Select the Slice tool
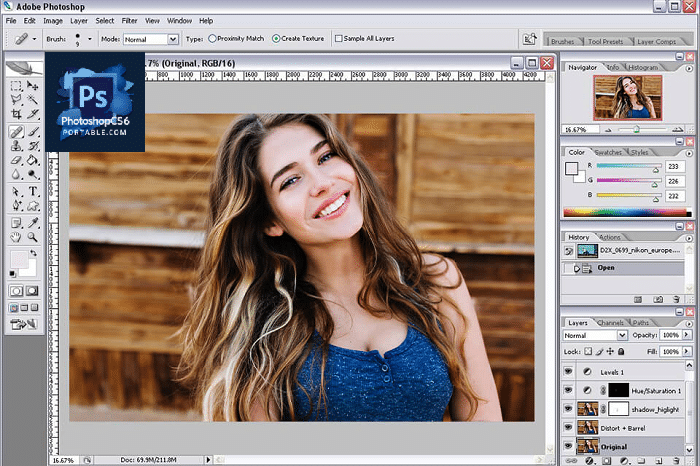 coord(32,114)
